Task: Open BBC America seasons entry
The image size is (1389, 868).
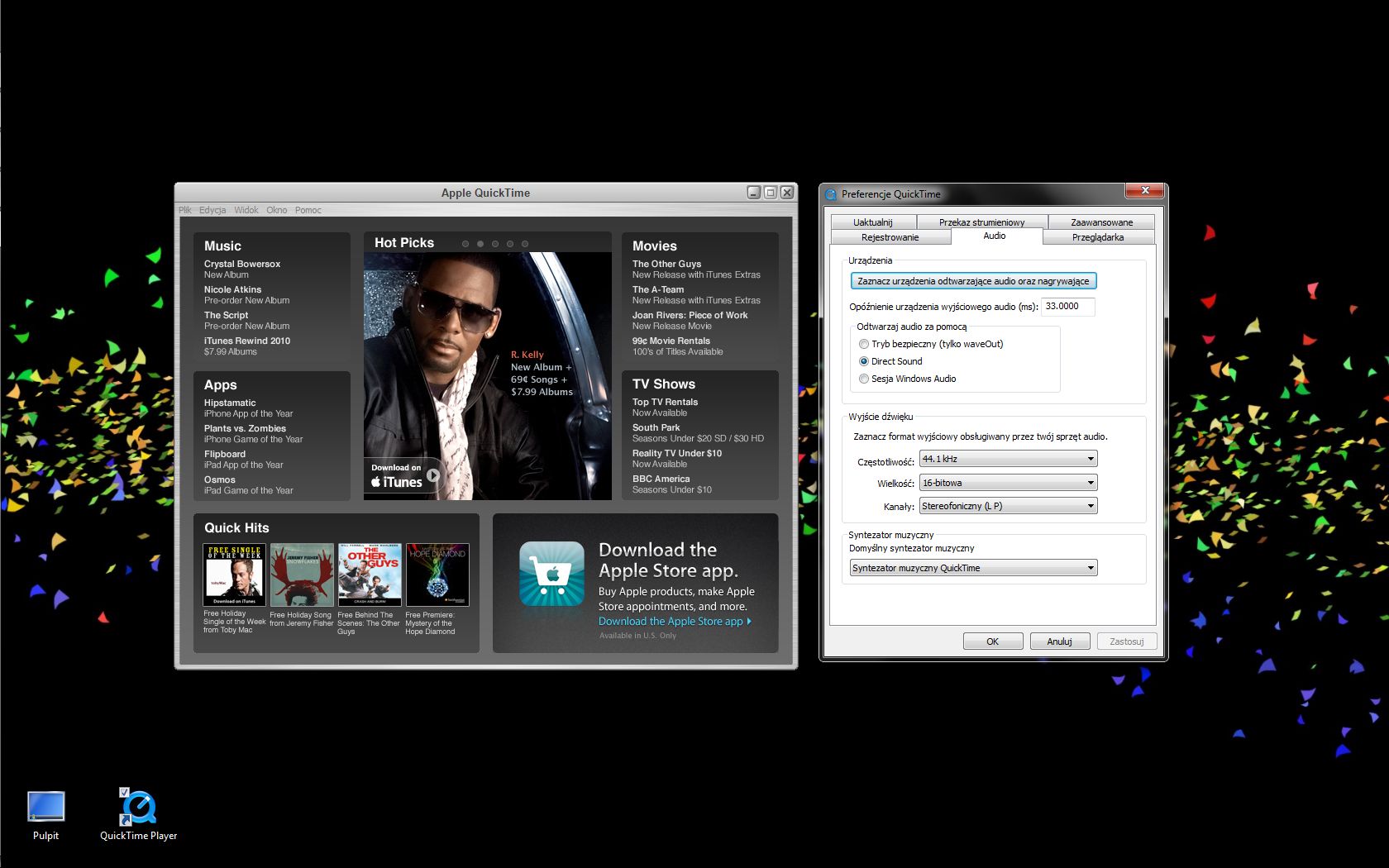Action: point(671,484)
